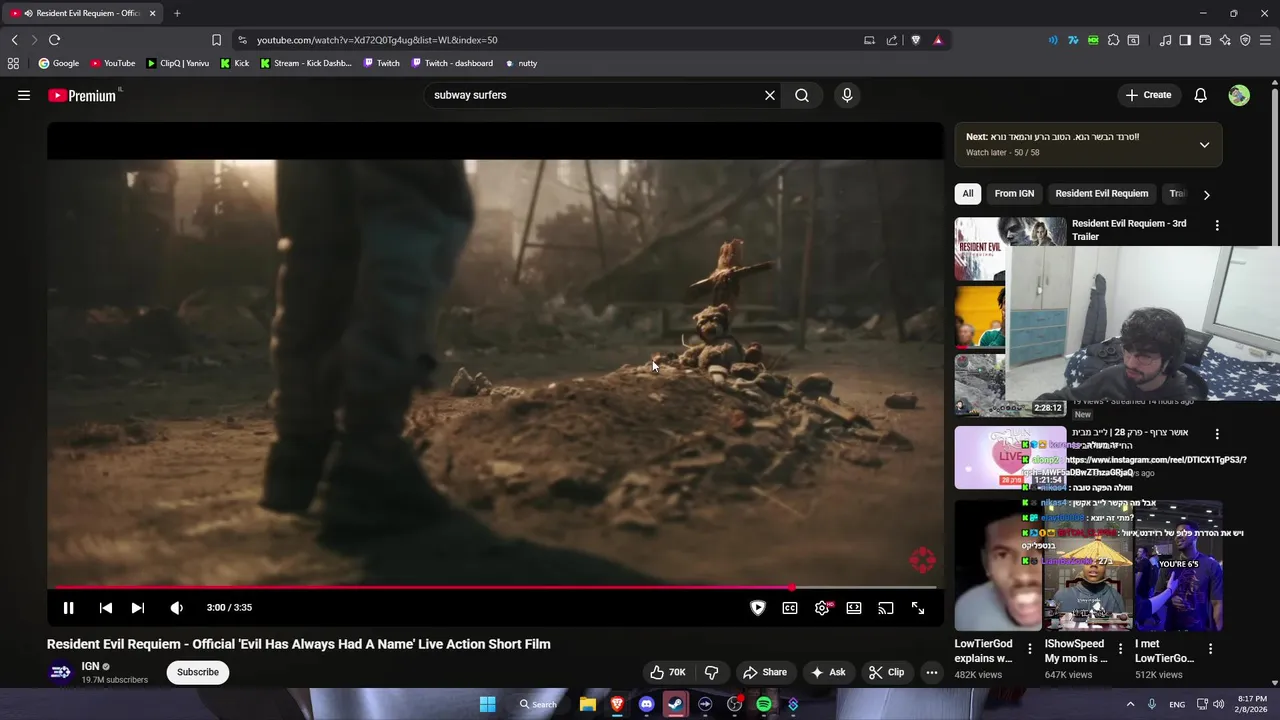Viewport: 1280px width, 720px height.
Task: Open options for I met LowTierGo... short
Action: pos(1210,649)
